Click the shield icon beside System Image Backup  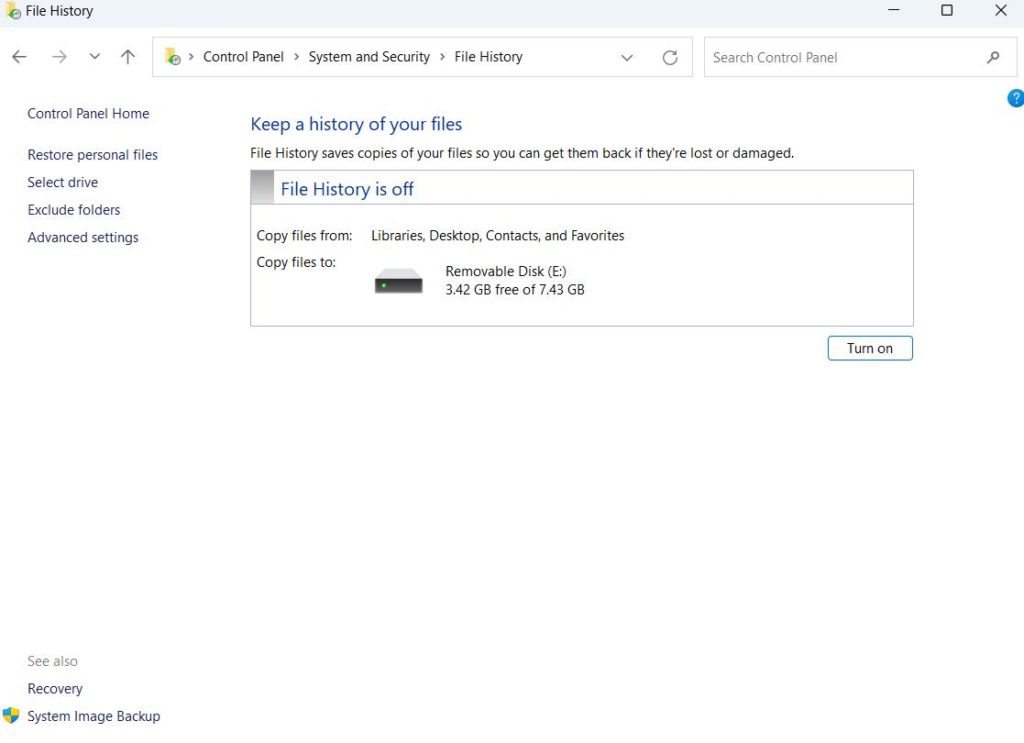[x=11, y=716]
